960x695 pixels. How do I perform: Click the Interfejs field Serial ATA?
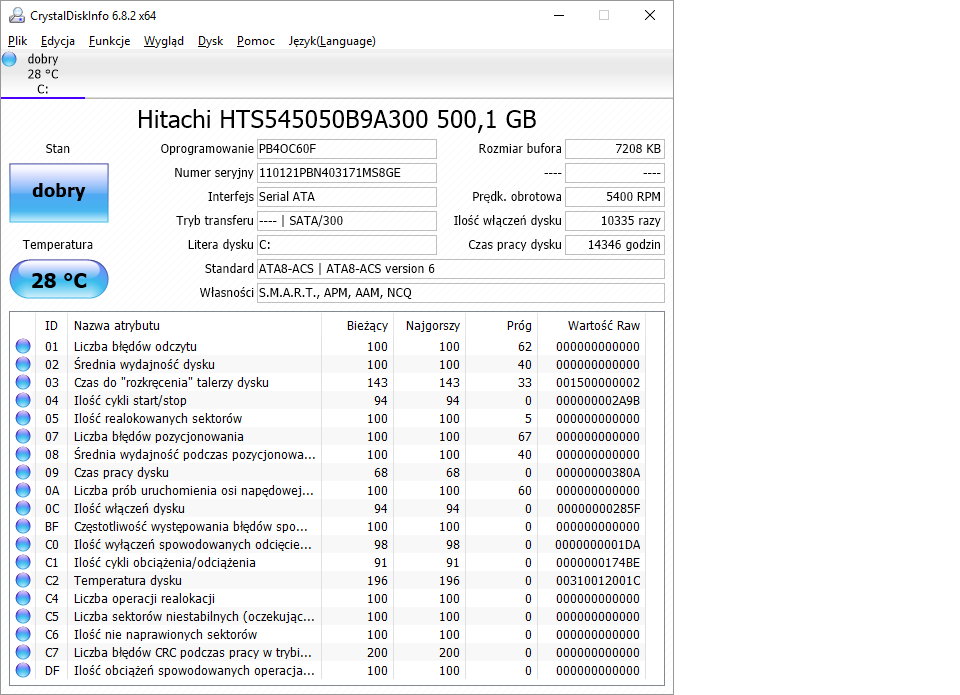(x=347, y=197)
